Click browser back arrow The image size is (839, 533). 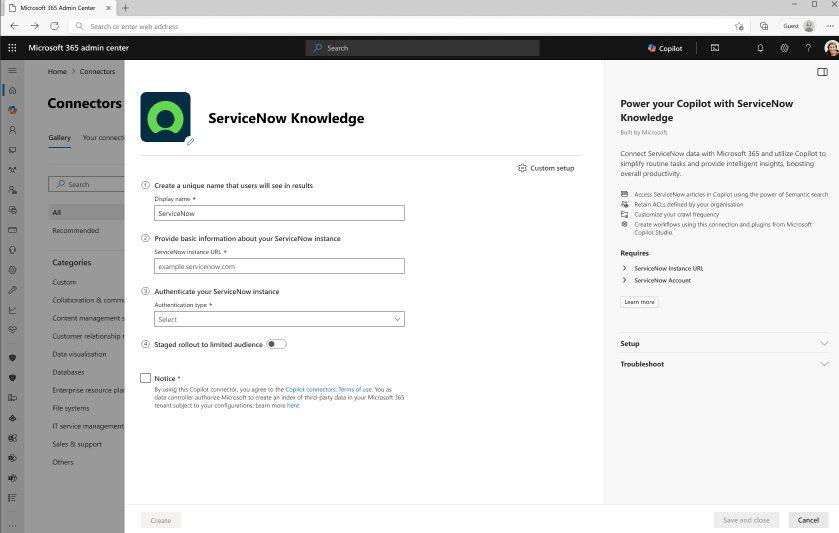tap(14, 26)
